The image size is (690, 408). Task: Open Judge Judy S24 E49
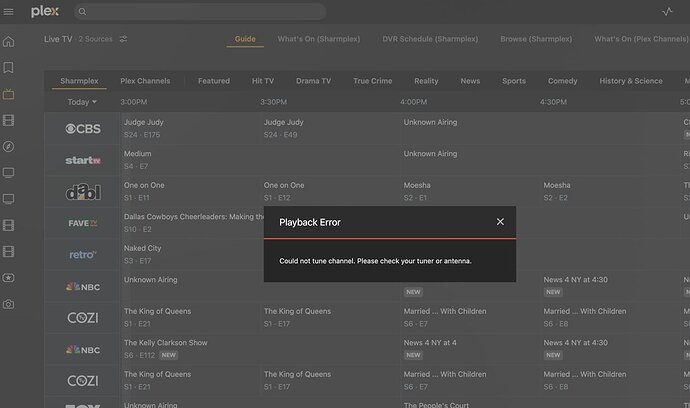pyautogui.click(x=330, y=128)
